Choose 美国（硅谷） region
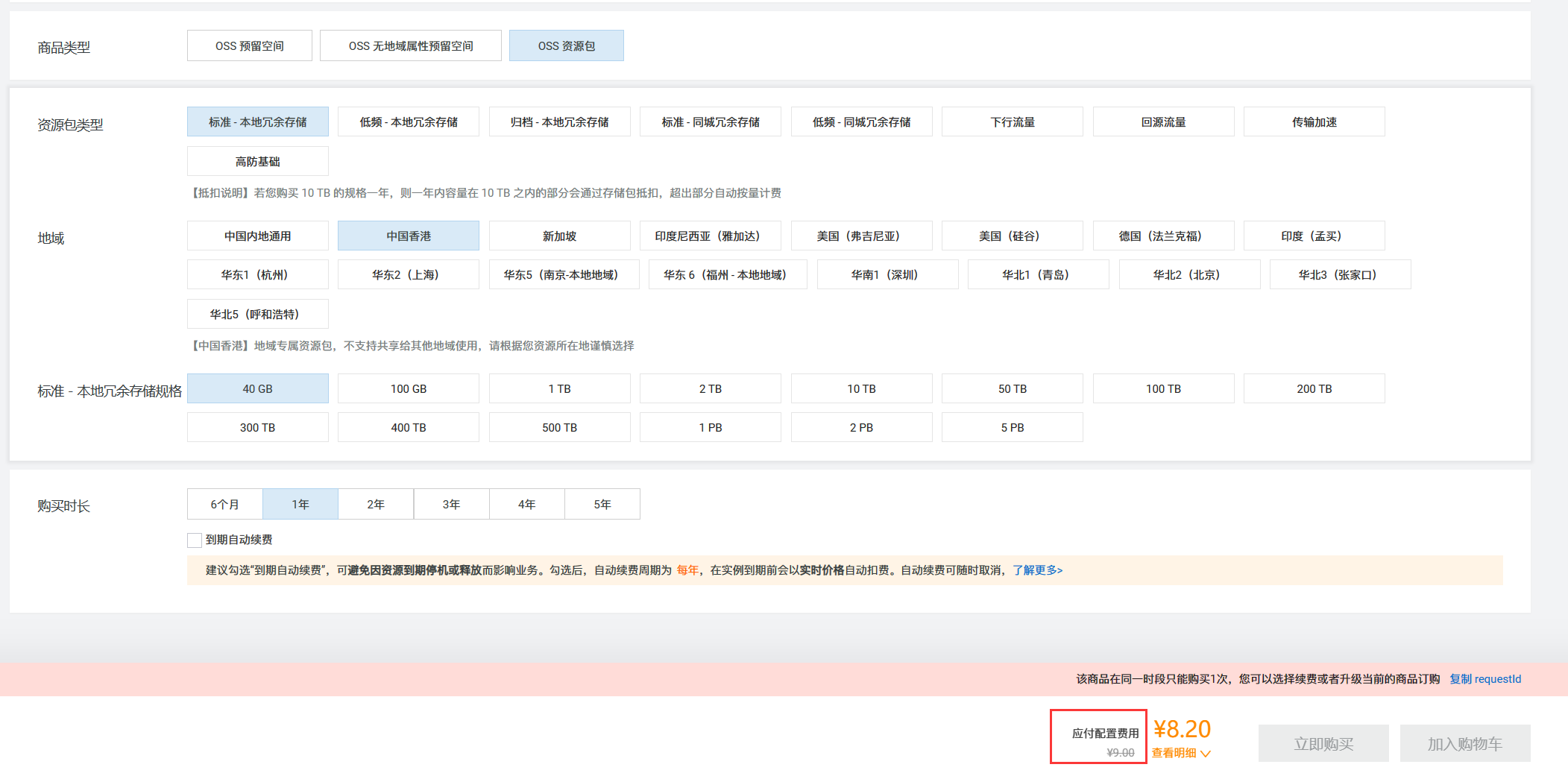The image size is (1568, 779). pyautogui.click(x=1012, y=236)
